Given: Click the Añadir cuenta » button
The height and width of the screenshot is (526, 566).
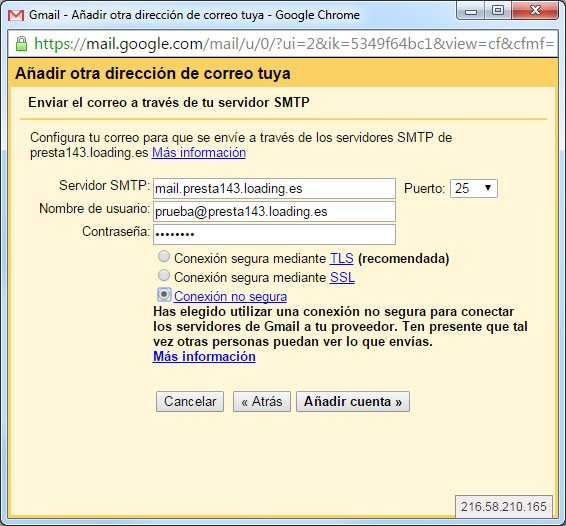Looking at the screenshot, I should coord(353,401).
